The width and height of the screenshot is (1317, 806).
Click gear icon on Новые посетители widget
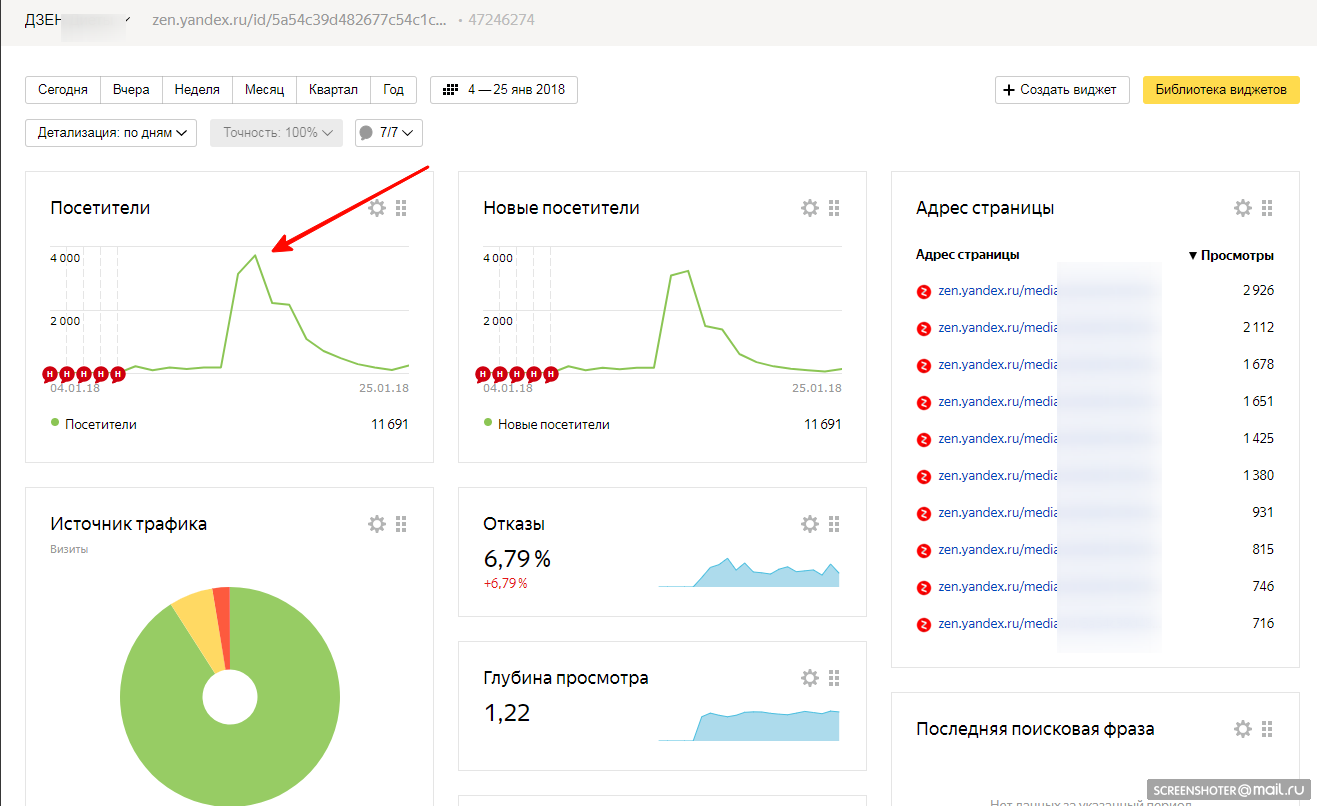pos(810,208)
